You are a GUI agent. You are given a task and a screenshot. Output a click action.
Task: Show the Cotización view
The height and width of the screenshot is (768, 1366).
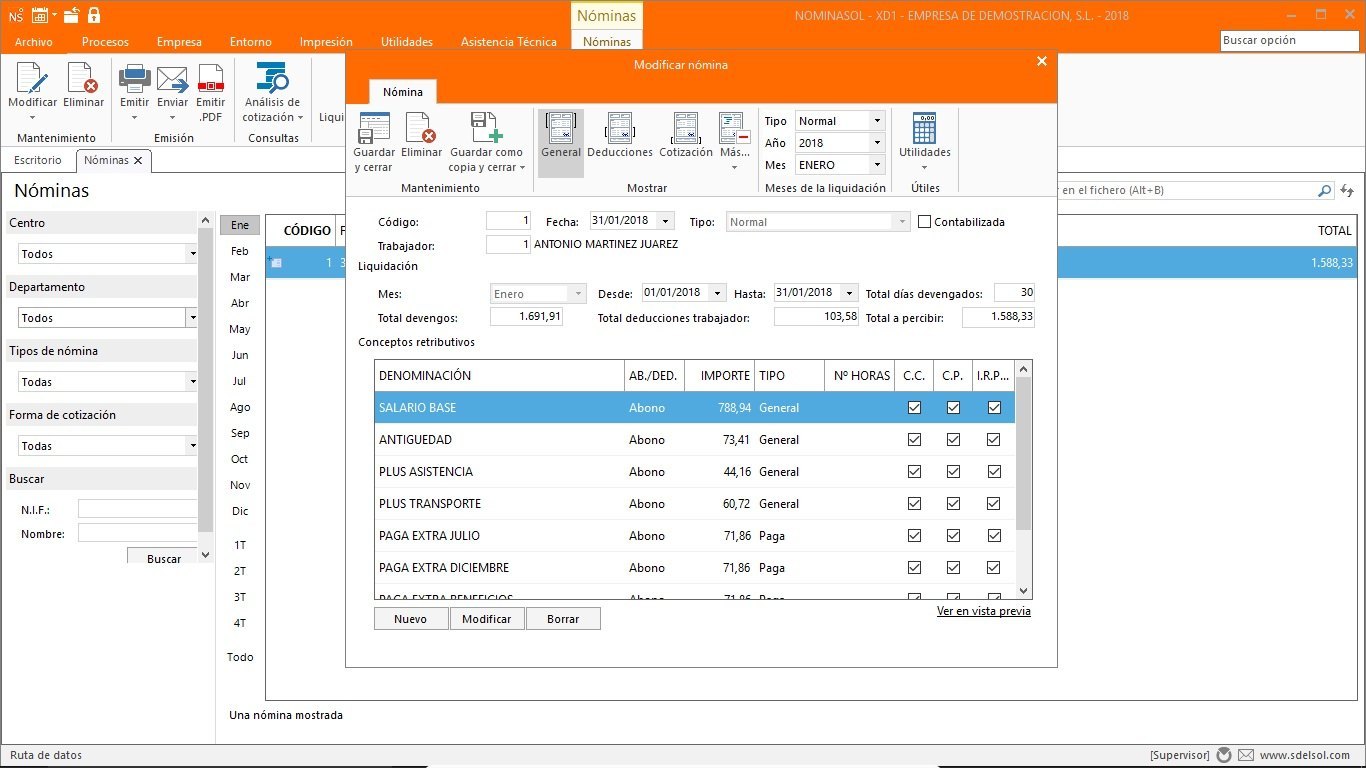tap(686, 128)
